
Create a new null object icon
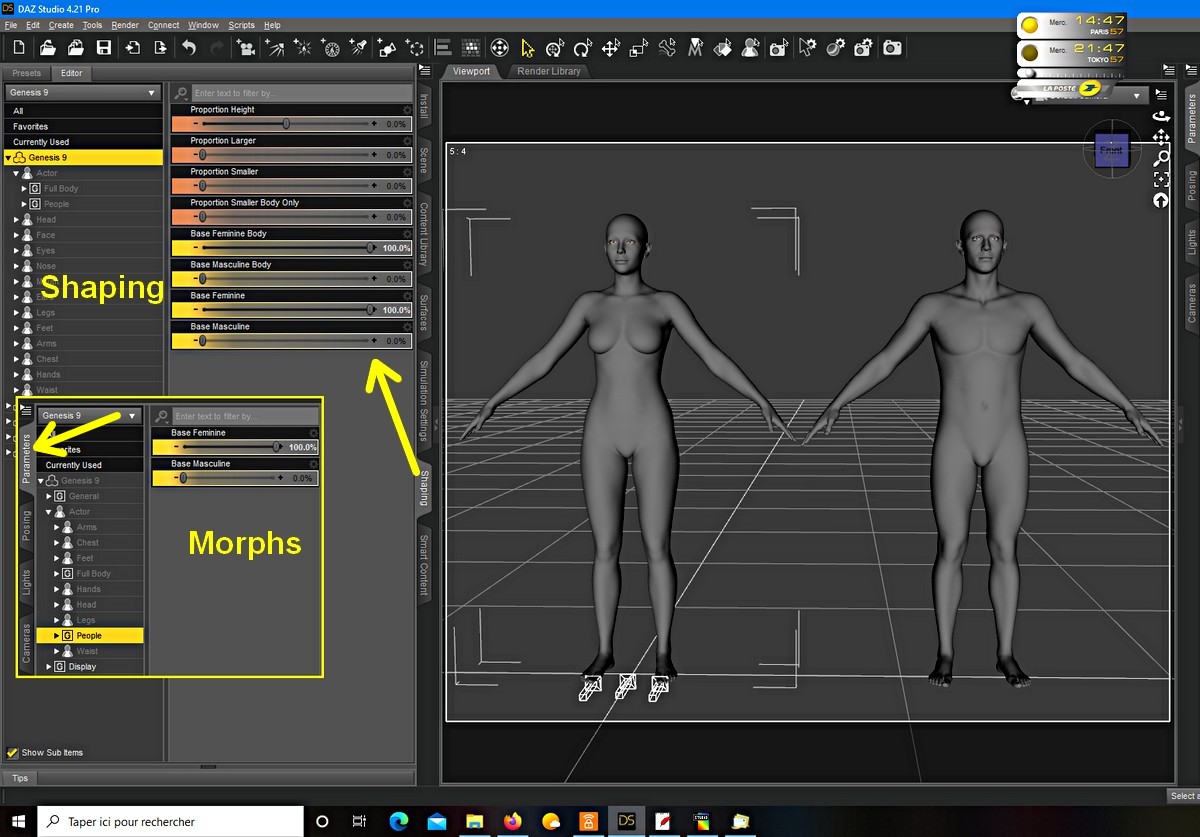(x=415, y=47)
